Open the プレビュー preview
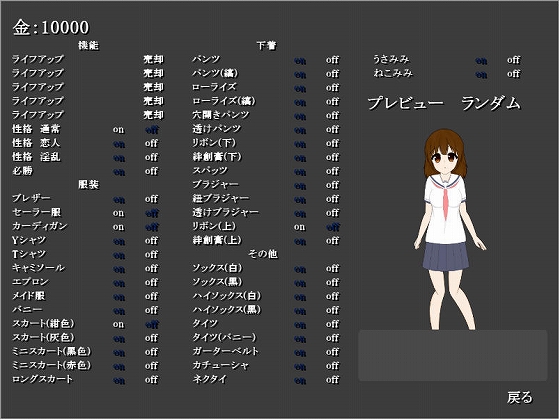This screenshot has width=560, height=420. pyautogui.click(x=405, y=103)
